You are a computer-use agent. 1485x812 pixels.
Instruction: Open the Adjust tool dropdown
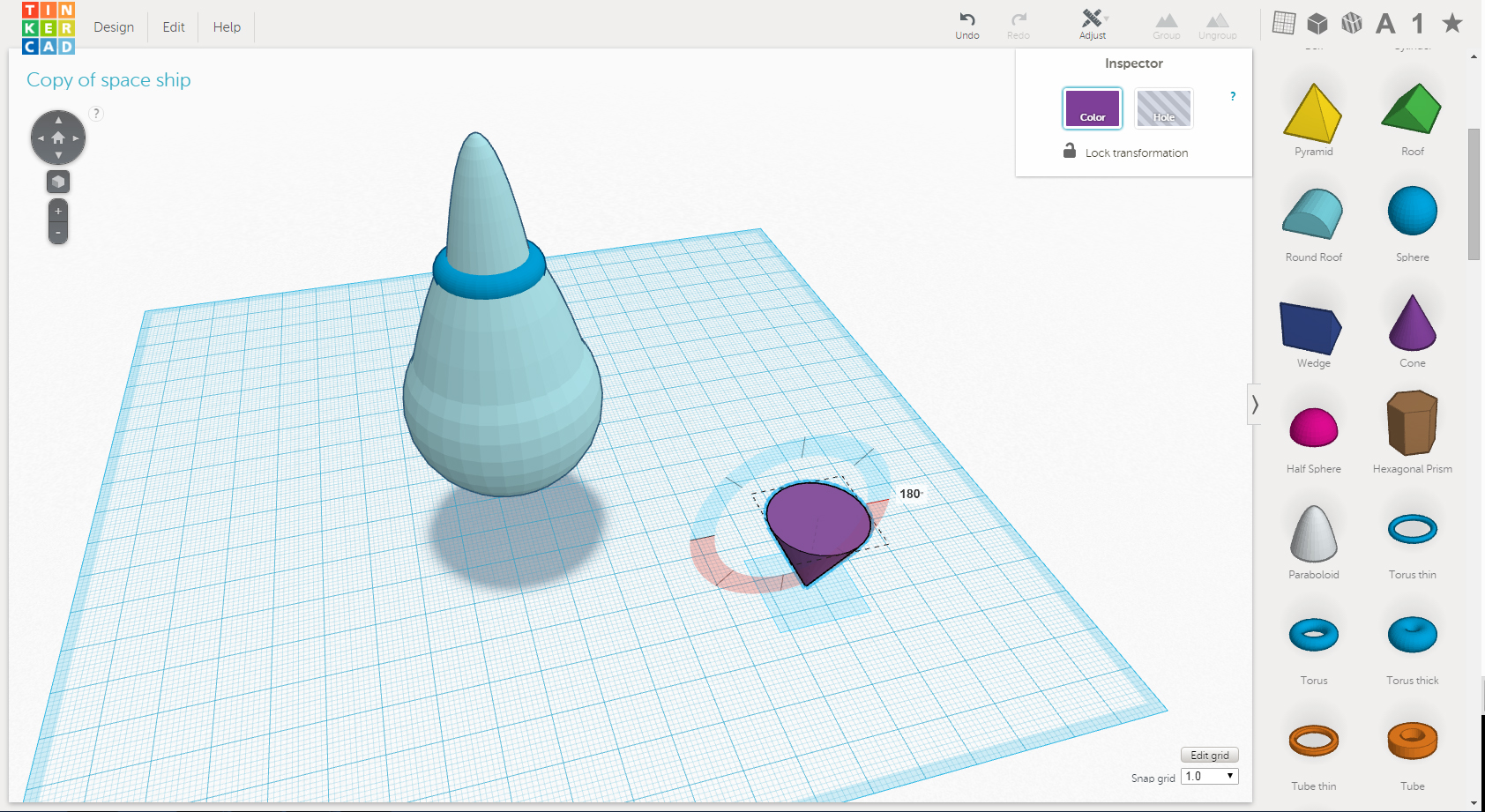[x=1093, y=25]
